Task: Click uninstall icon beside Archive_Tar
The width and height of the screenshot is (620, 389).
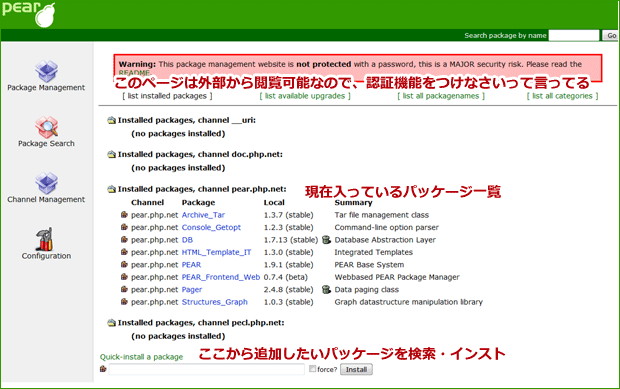Action: tap(124, 215)
